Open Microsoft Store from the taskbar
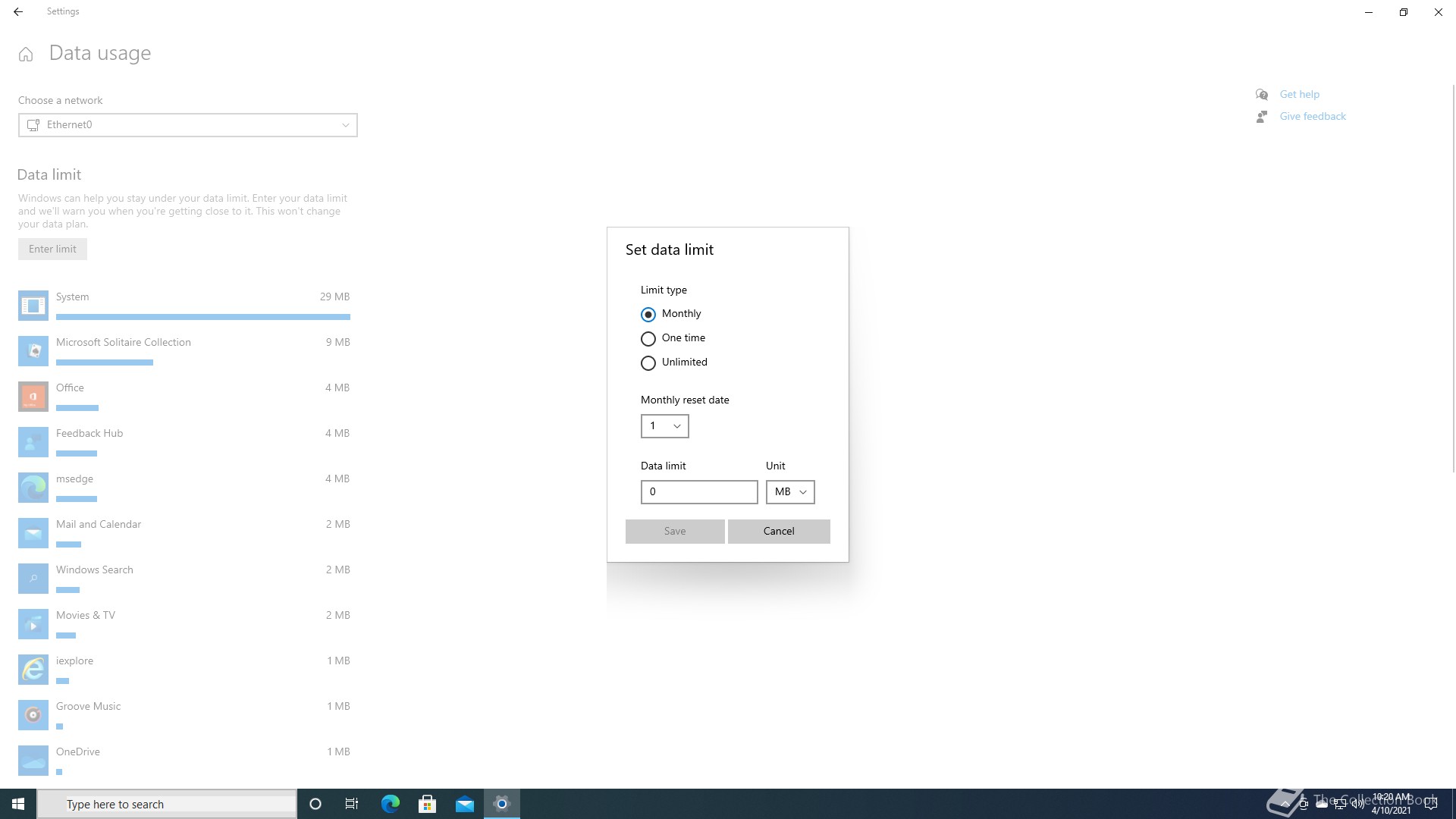 (427, 804)
